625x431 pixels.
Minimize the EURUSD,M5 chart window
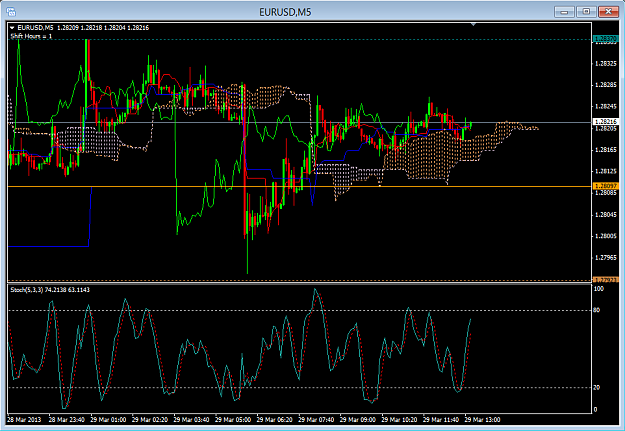coord(564,12)
